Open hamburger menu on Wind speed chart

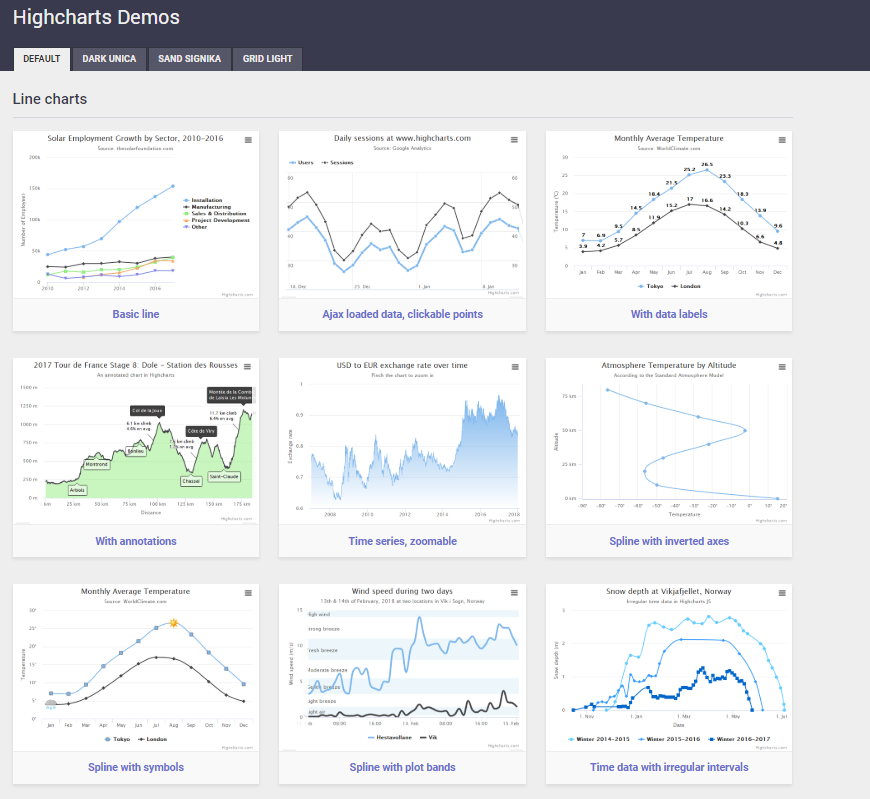click(515, 594)
